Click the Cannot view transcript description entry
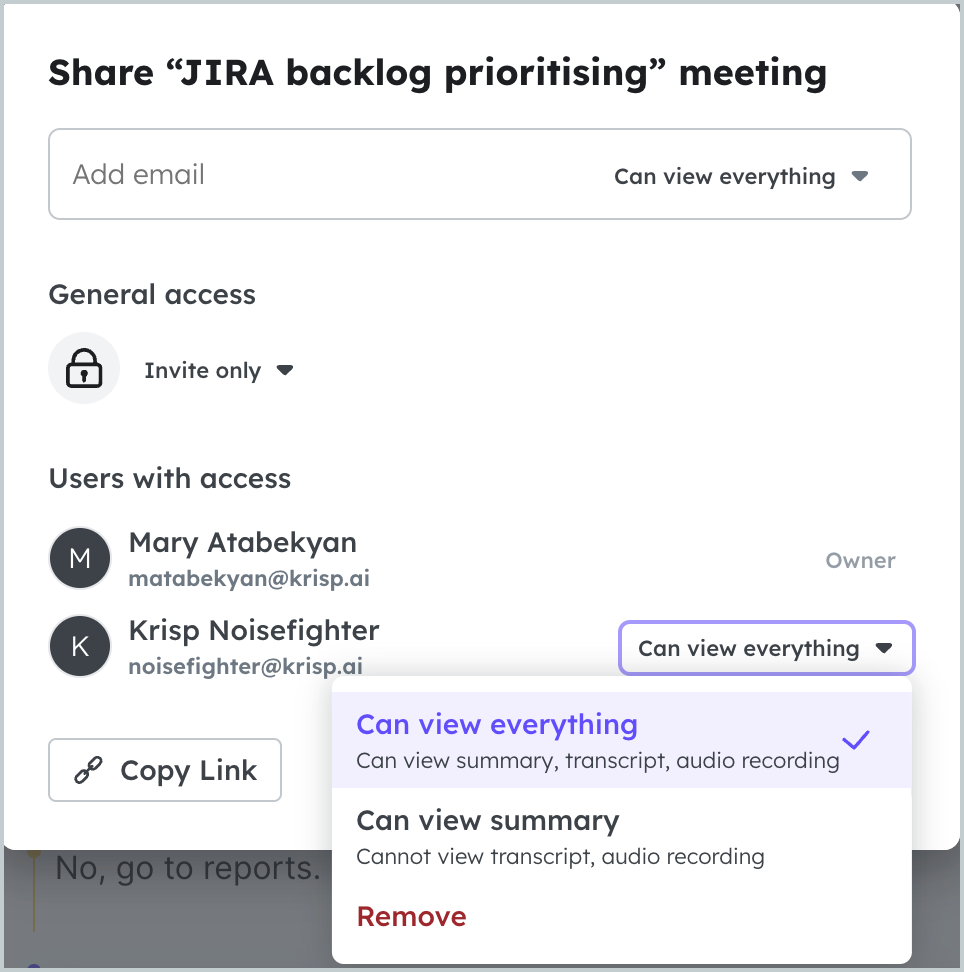The height and width of the screenshot is (972, 964). click(x=560, y=856)
